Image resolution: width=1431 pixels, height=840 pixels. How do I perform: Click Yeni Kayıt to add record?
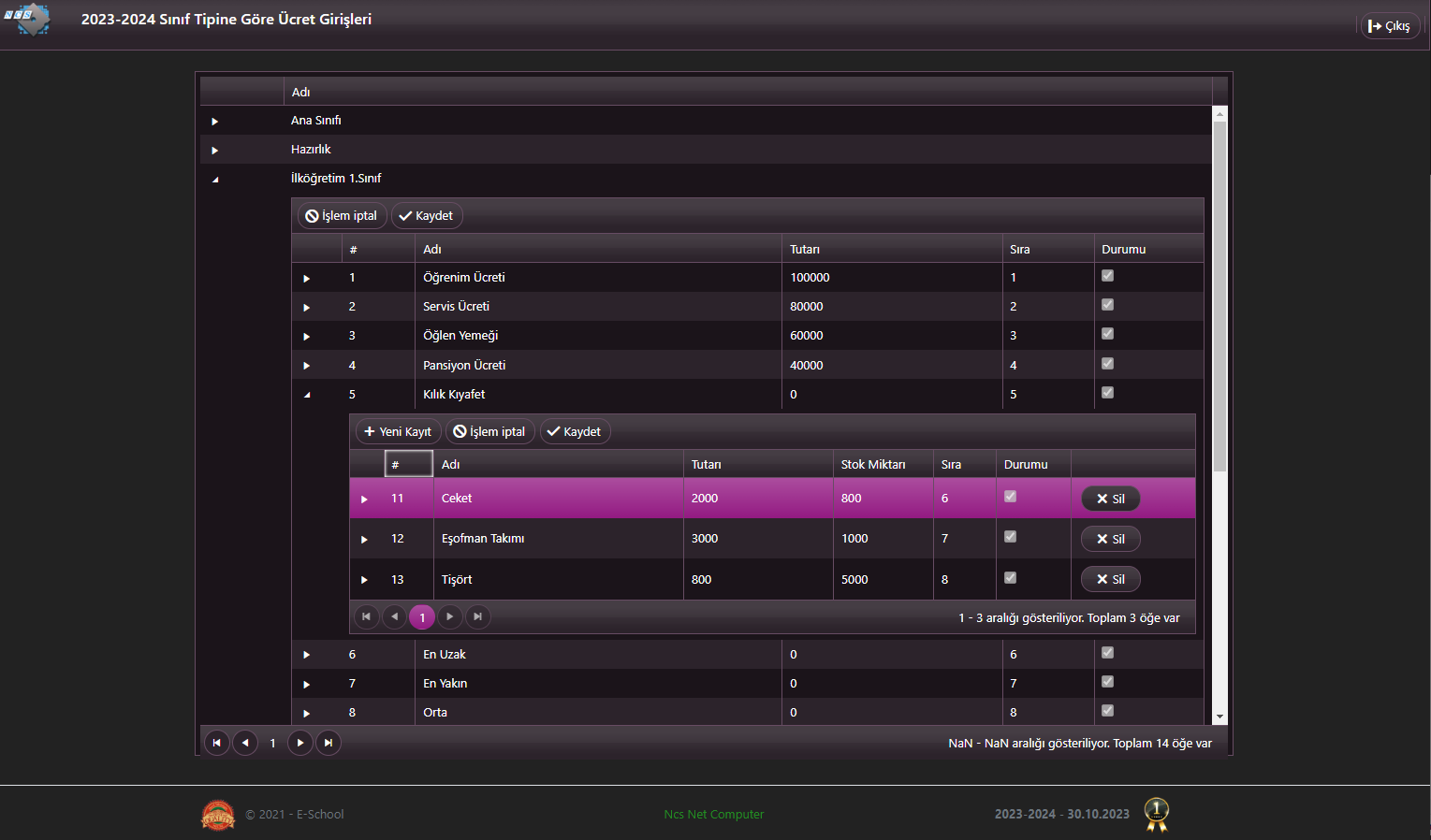click(398, 431)
